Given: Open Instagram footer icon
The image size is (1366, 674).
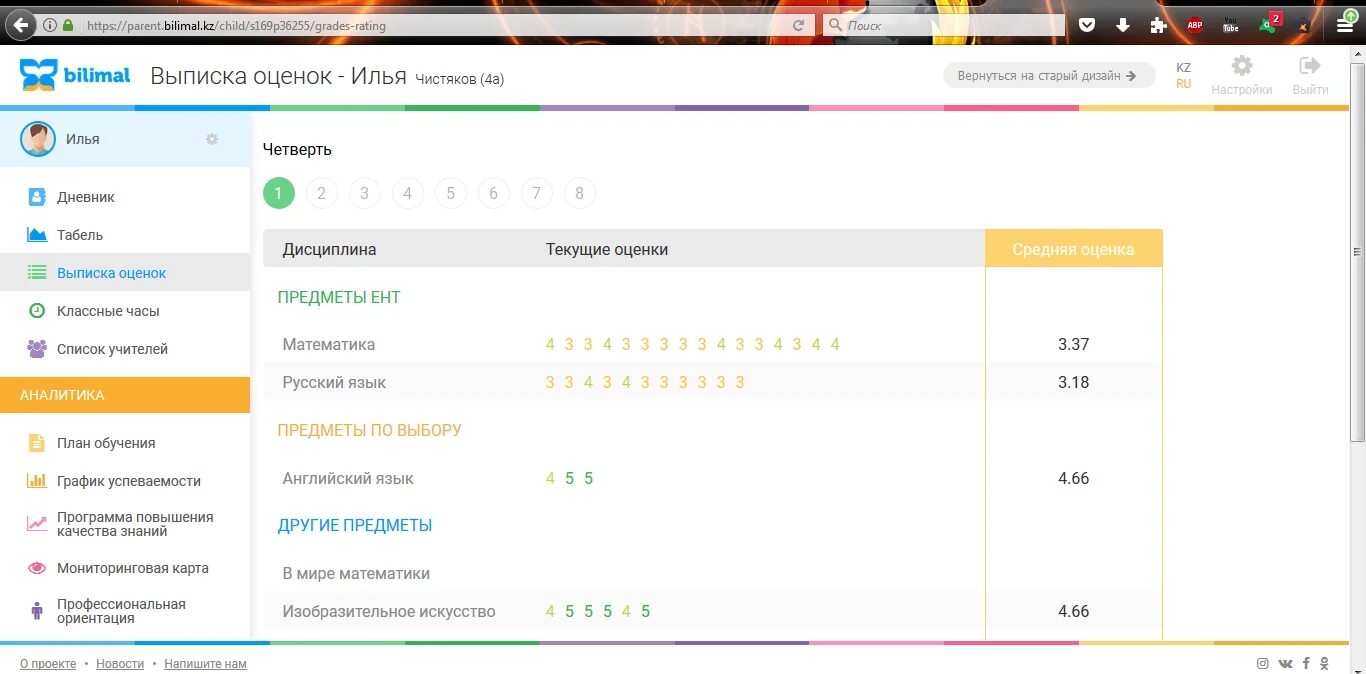Looking at the screenshot, I should [x=1263, y=663].
